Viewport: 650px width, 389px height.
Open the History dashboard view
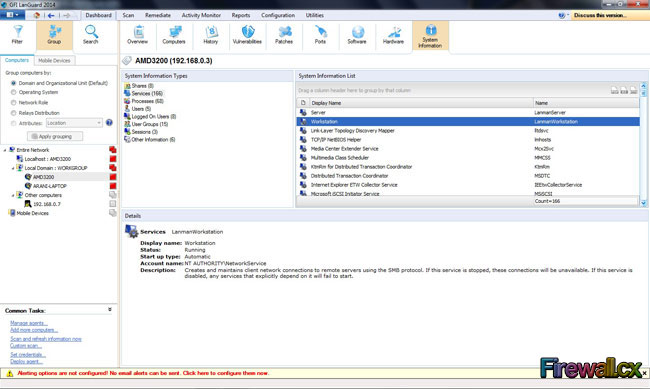[x=211, y=35]
